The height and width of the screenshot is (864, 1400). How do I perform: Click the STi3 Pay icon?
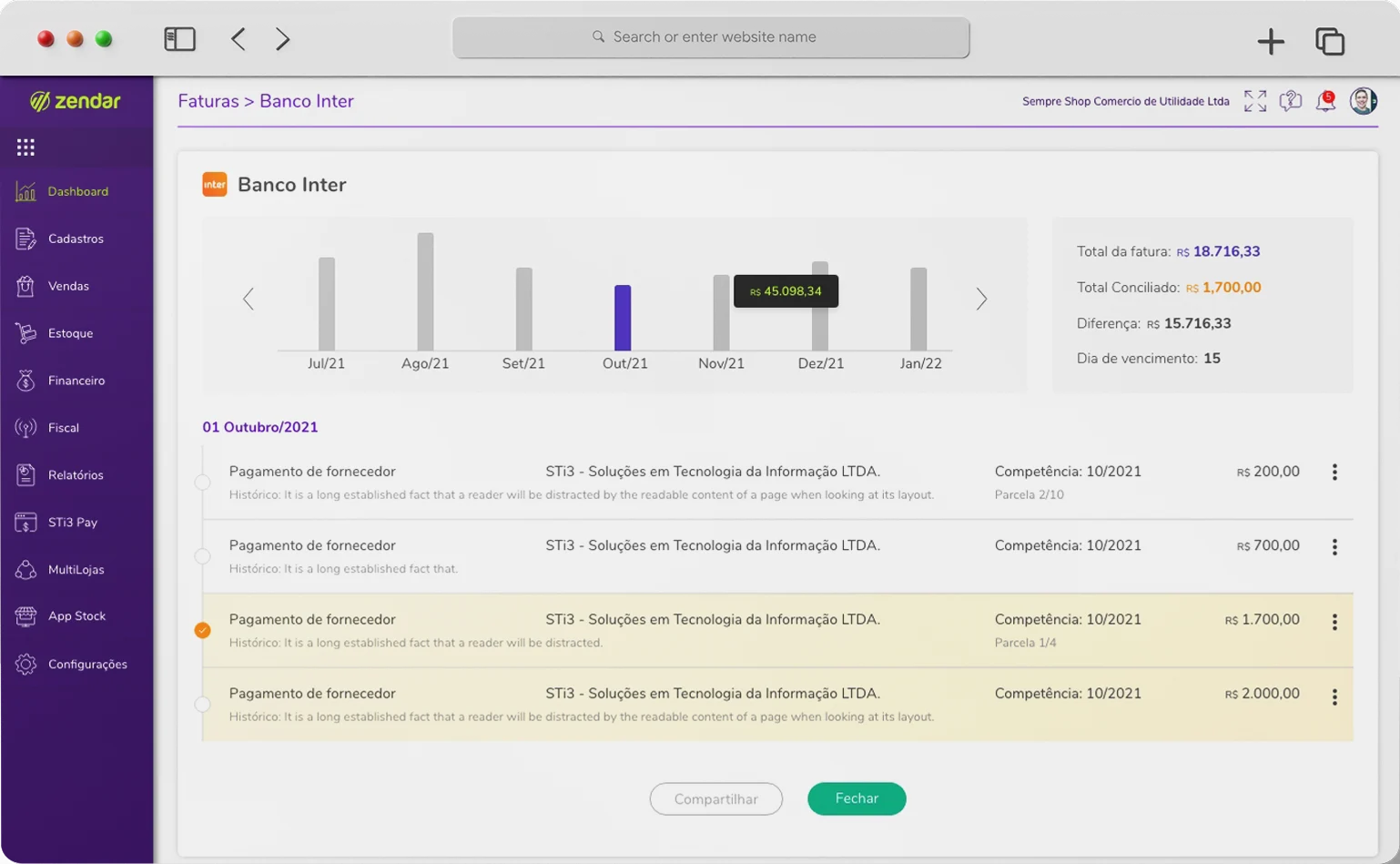pyautogui.click(x=25, y=523)
